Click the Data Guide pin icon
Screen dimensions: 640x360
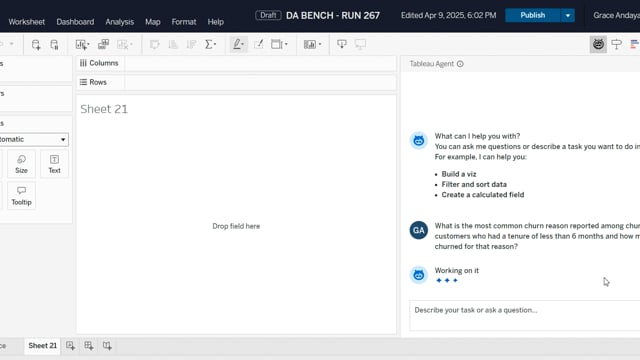616,44
